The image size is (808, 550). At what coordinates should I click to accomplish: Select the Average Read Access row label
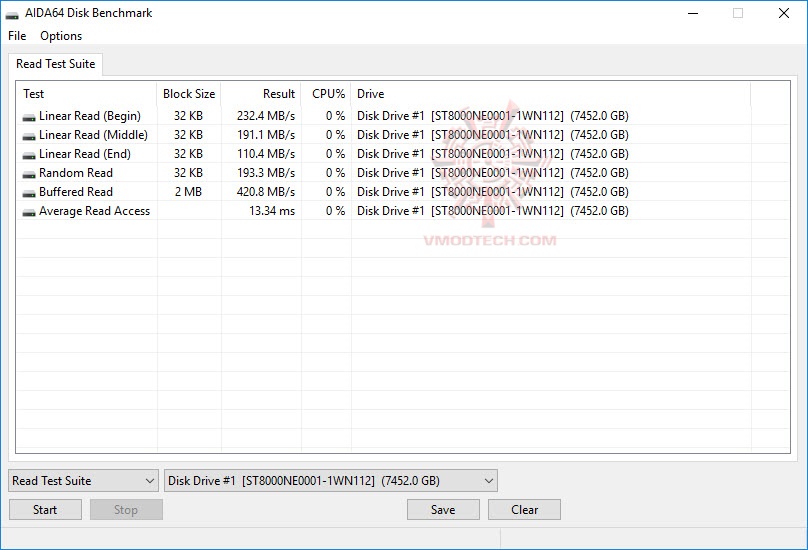[94, 211]
